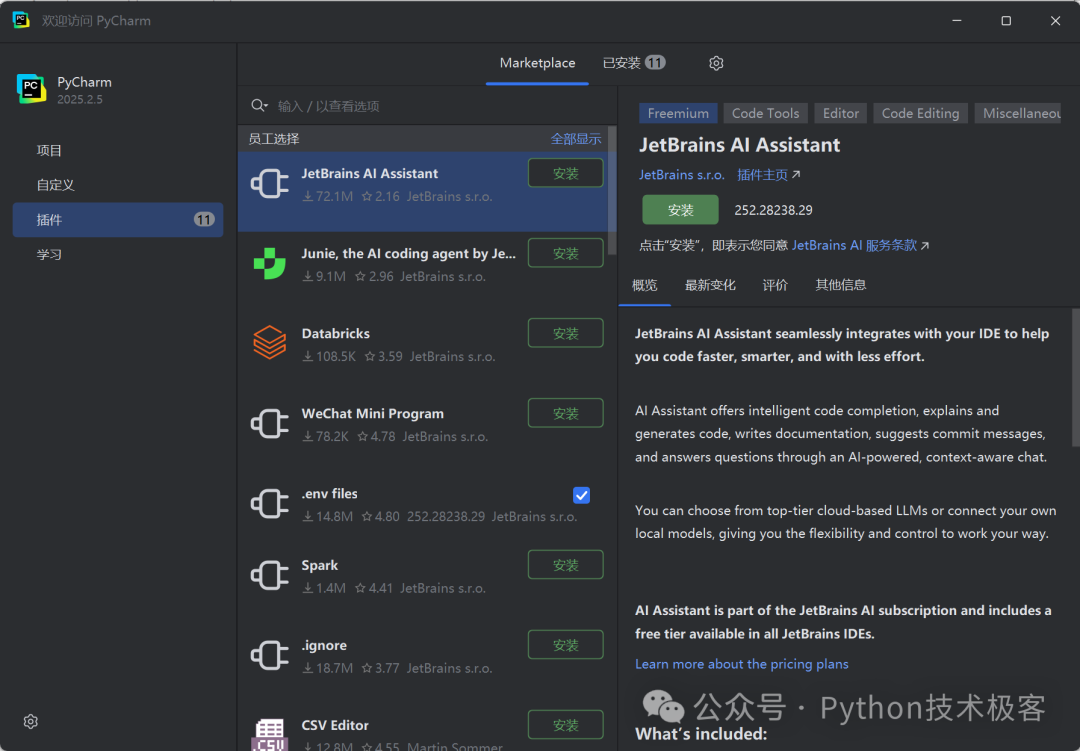
Task: Open IDE settings gear in the sidebar footer
Action: (30, 721)
